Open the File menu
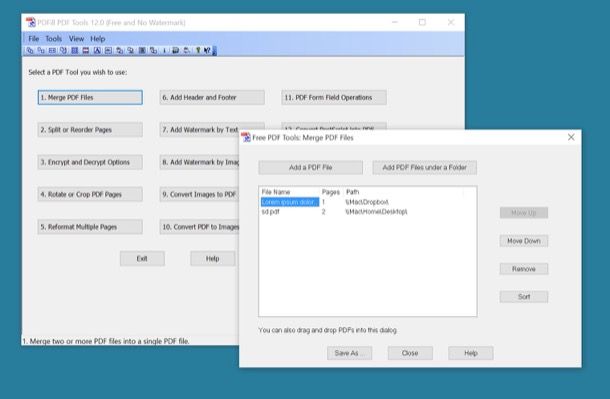This screenshot has width=610, height=399. (33, 38)
